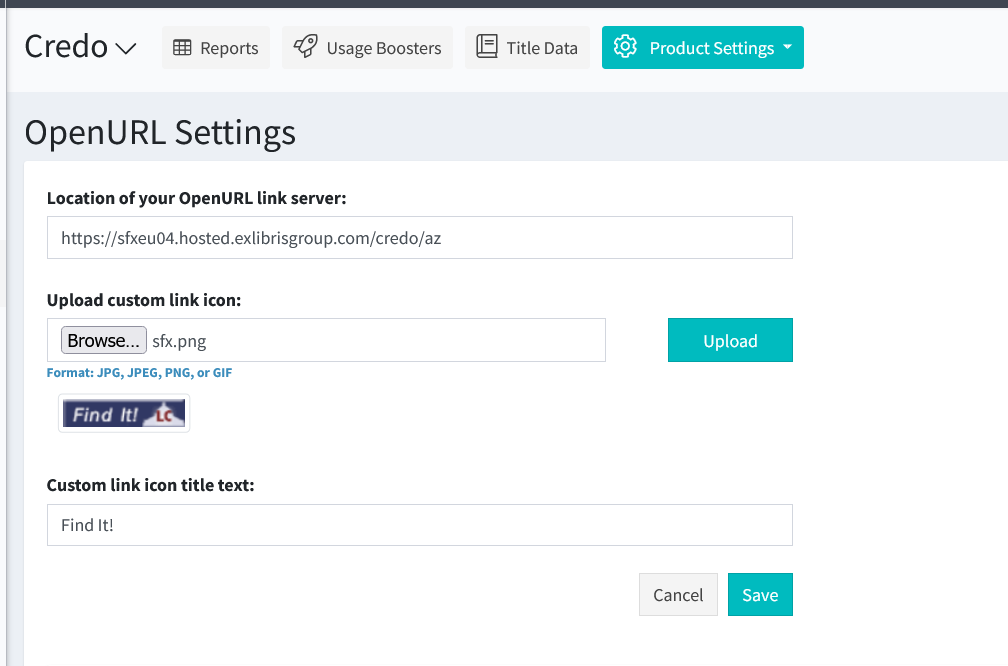Click the Find It! link icon preview

(x=124, y=413)
